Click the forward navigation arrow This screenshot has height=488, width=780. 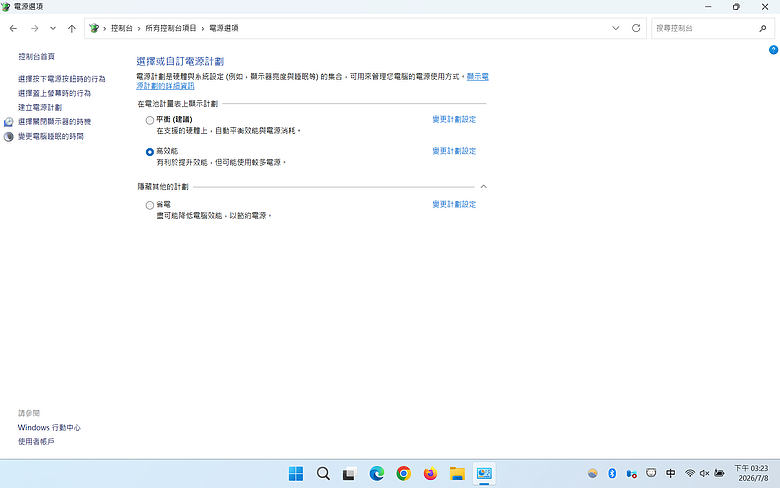click(x=34, y=28)
